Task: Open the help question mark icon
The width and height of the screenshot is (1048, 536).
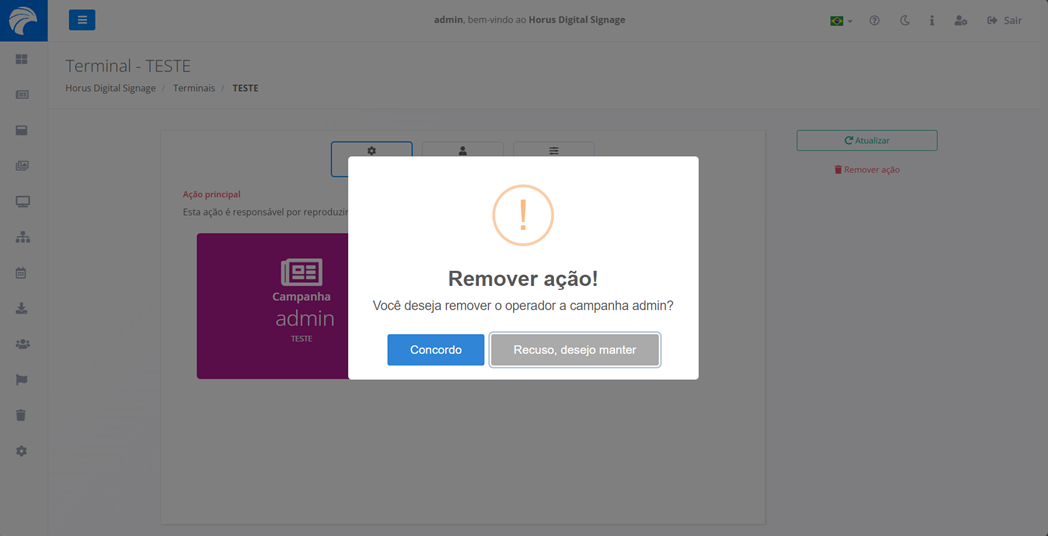Action: (874, 21)
